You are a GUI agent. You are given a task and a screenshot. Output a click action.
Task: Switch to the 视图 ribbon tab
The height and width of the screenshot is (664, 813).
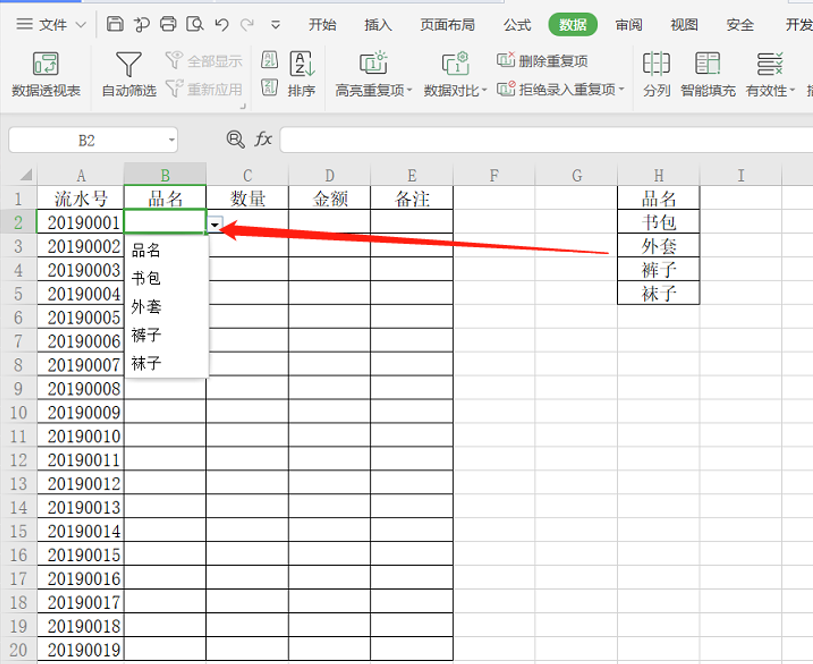tap(684, 24)
